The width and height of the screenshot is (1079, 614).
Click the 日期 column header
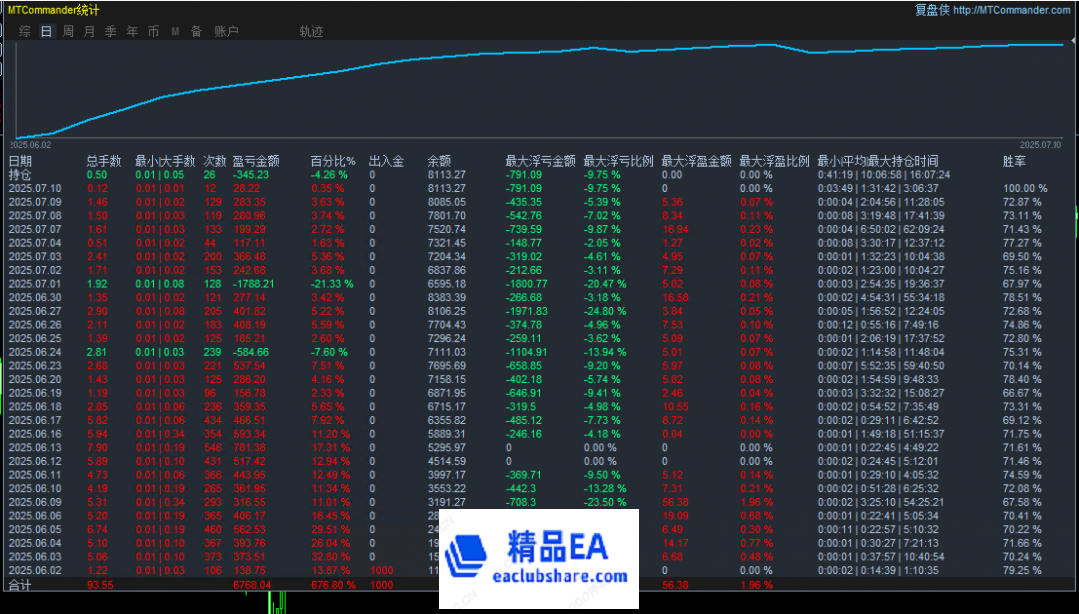click(x=20, y=161)
